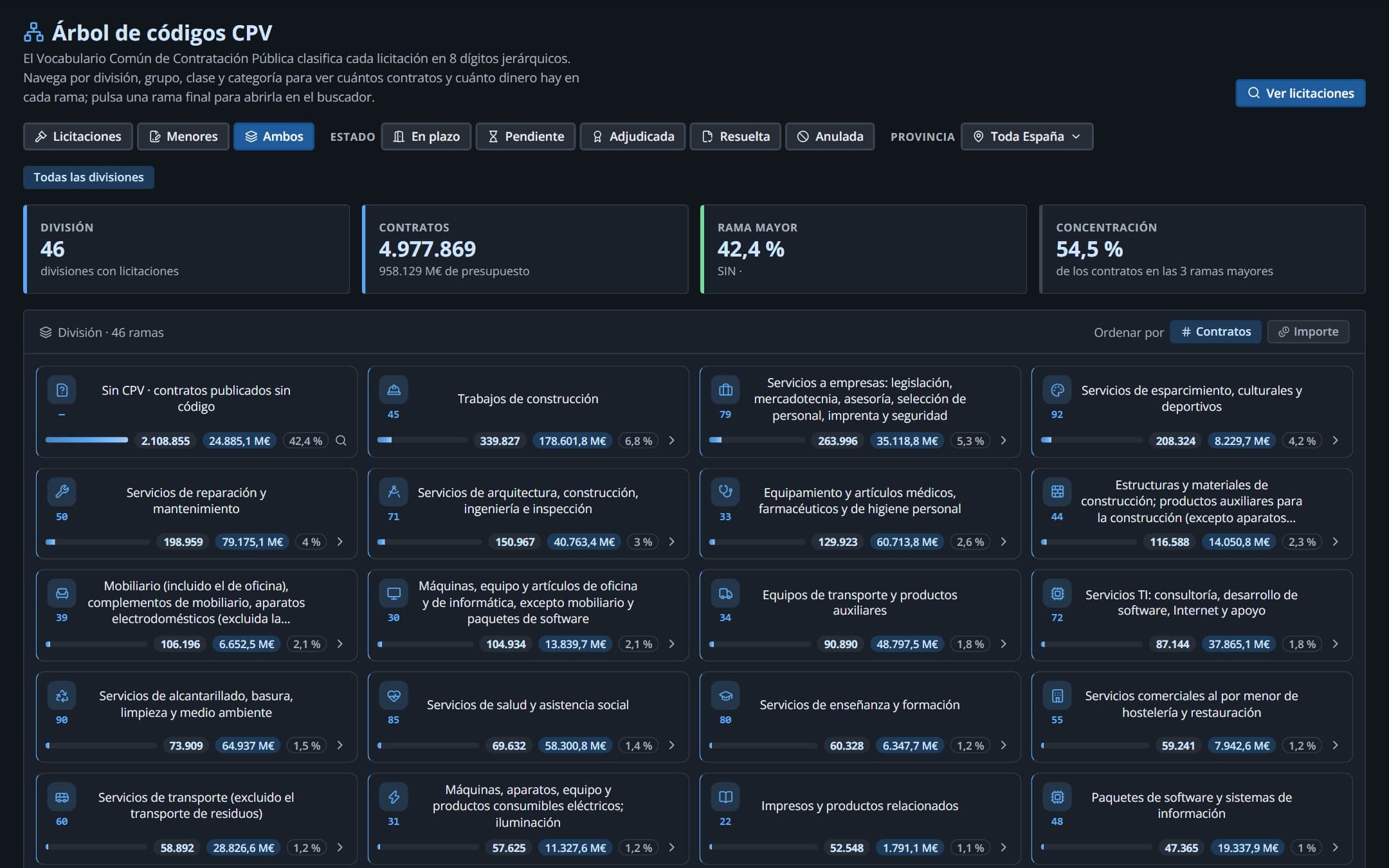This screenshot has height=868, width=1389.
Task: Click the layers icon beside División 46 ramas
Action: click(x=46, y=332)
